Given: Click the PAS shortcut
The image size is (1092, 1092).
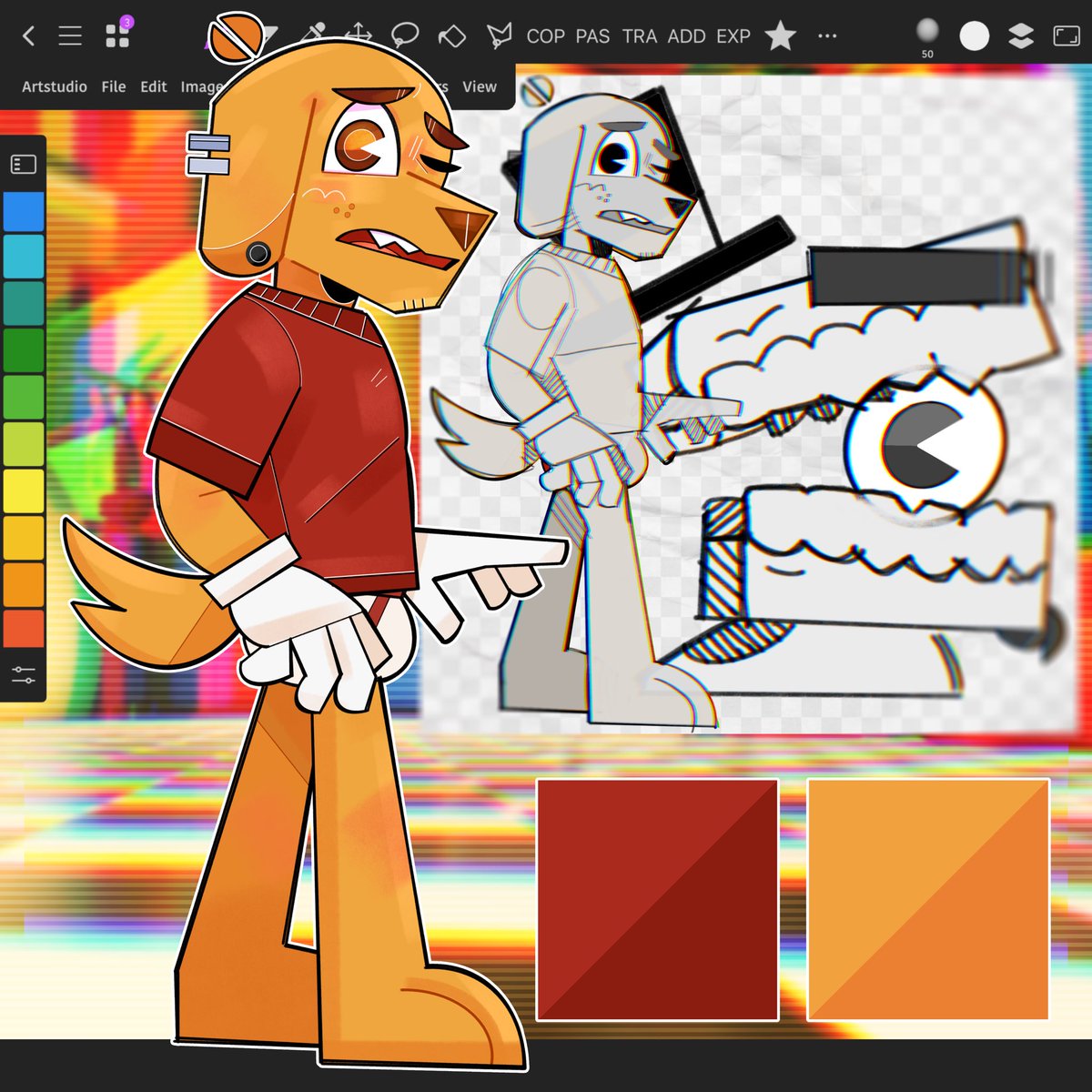Looking at the screenshot, I should coord(592,36).
